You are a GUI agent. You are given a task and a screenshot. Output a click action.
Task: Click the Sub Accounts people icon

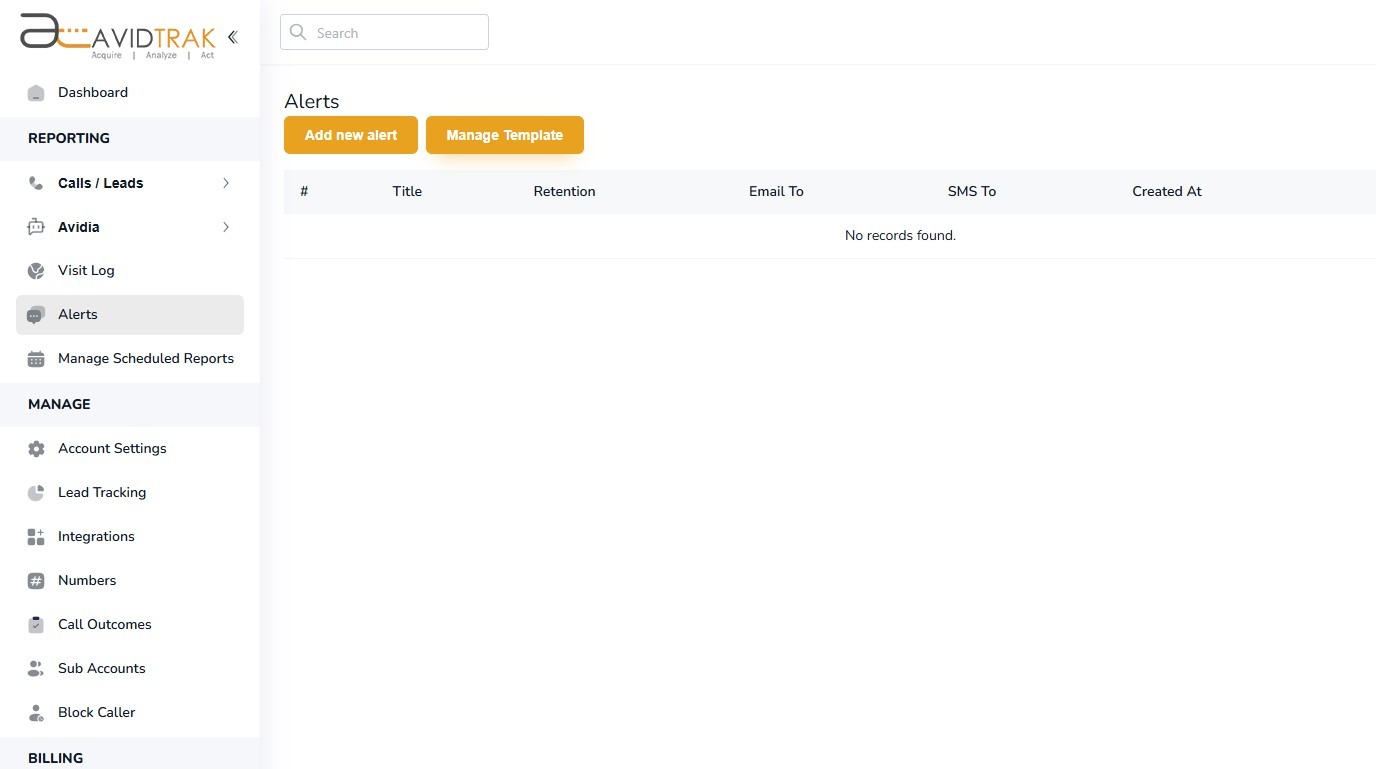click(36, 669)
